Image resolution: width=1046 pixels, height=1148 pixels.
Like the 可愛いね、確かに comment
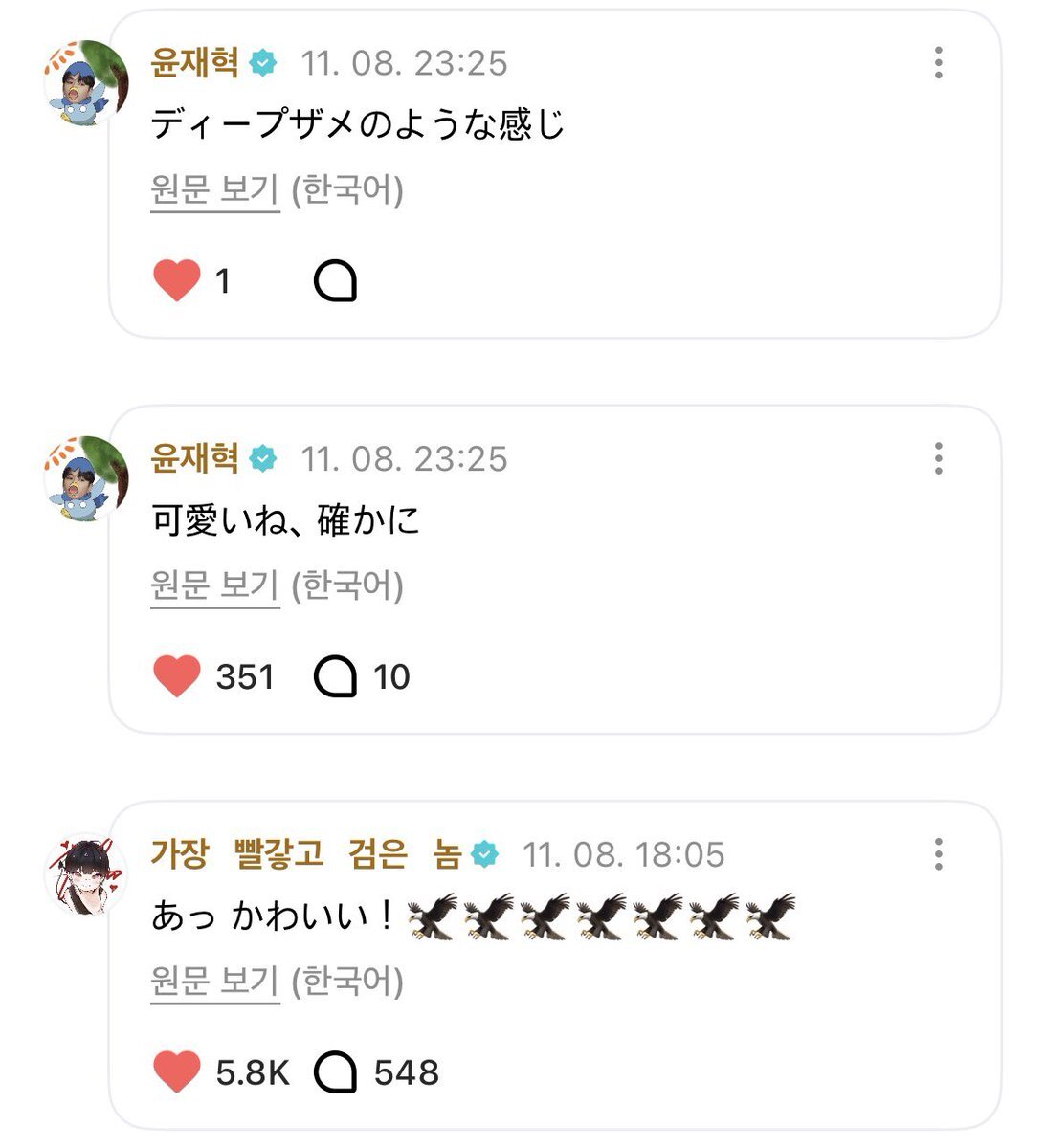coord(177,676)
